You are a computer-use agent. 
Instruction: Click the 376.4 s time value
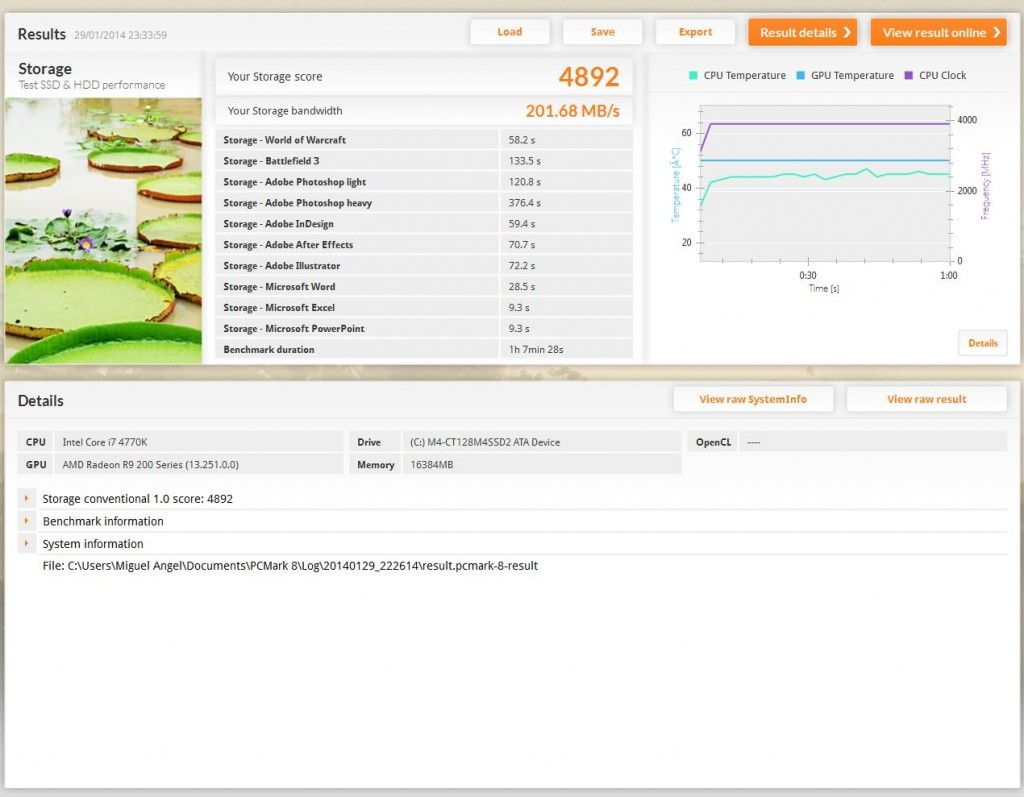click(524, 203)
